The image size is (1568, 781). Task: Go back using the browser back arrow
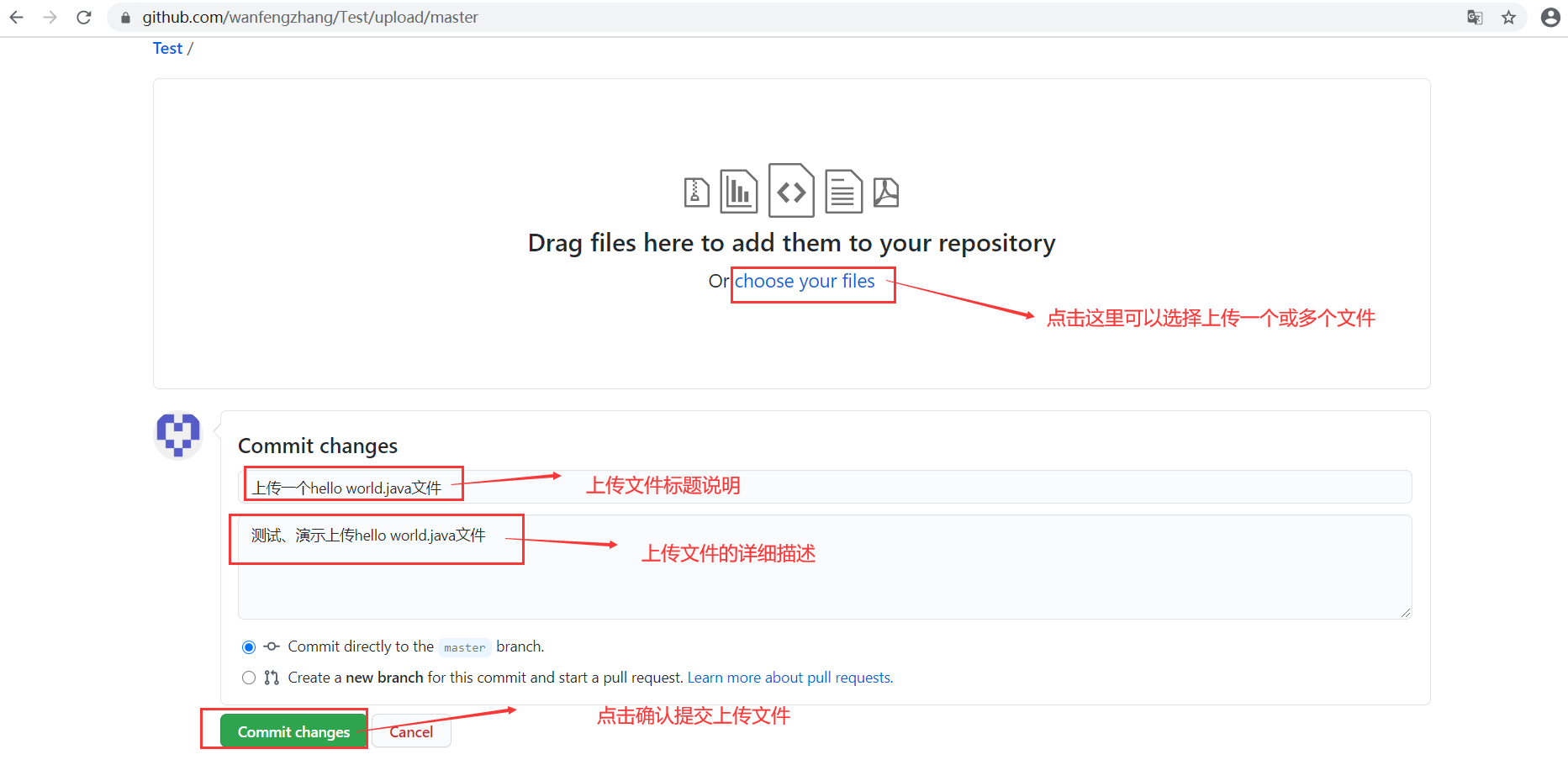click(x=16, y=17)
